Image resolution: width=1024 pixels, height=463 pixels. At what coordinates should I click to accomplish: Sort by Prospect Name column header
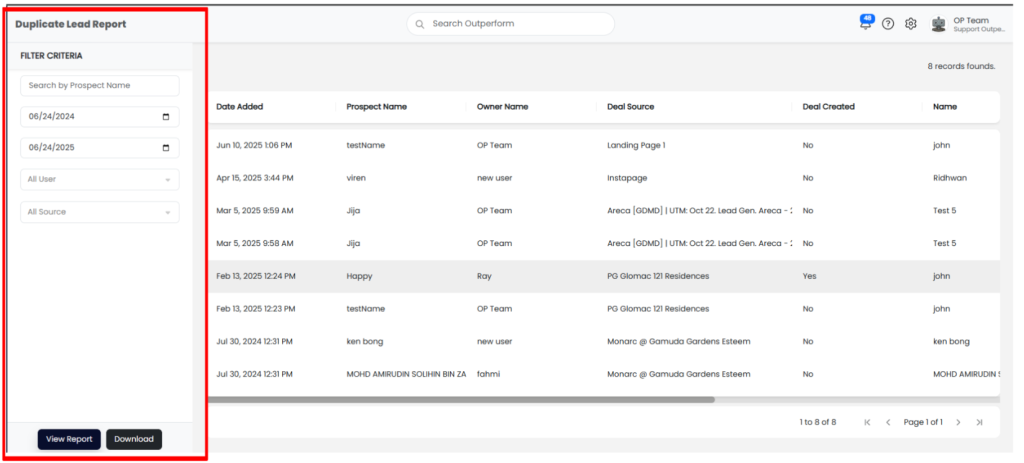[x=376, y=107]
